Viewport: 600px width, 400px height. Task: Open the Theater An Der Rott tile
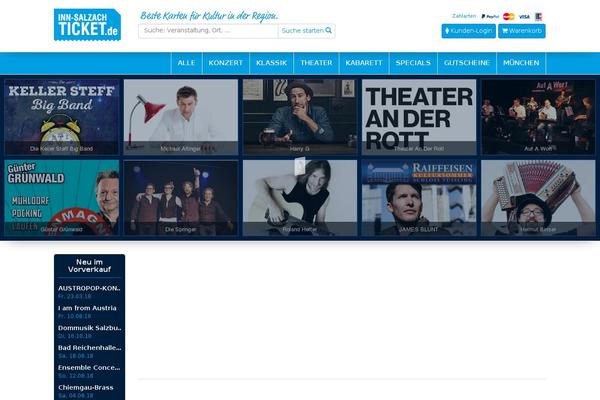419,117
